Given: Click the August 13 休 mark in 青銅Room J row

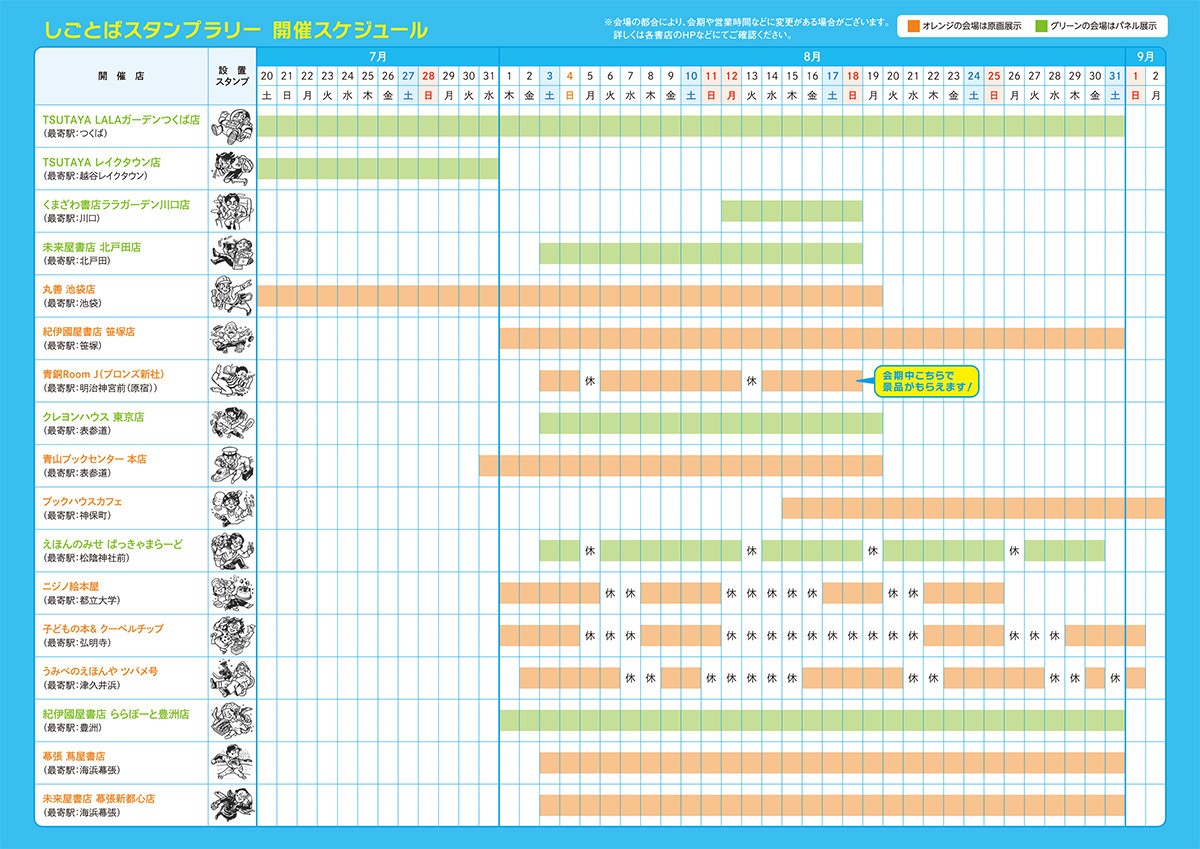Looking at the screenshot, I should [751, 381].
